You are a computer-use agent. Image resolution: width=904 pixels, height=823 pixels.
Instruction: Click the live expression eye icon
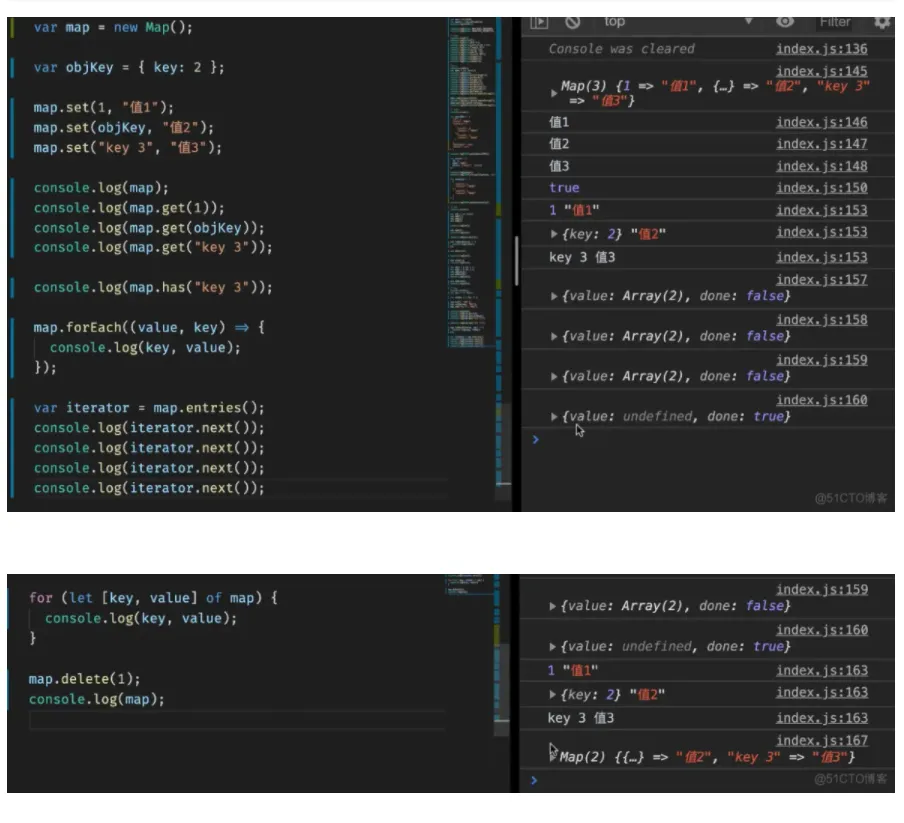click(785, 22)
